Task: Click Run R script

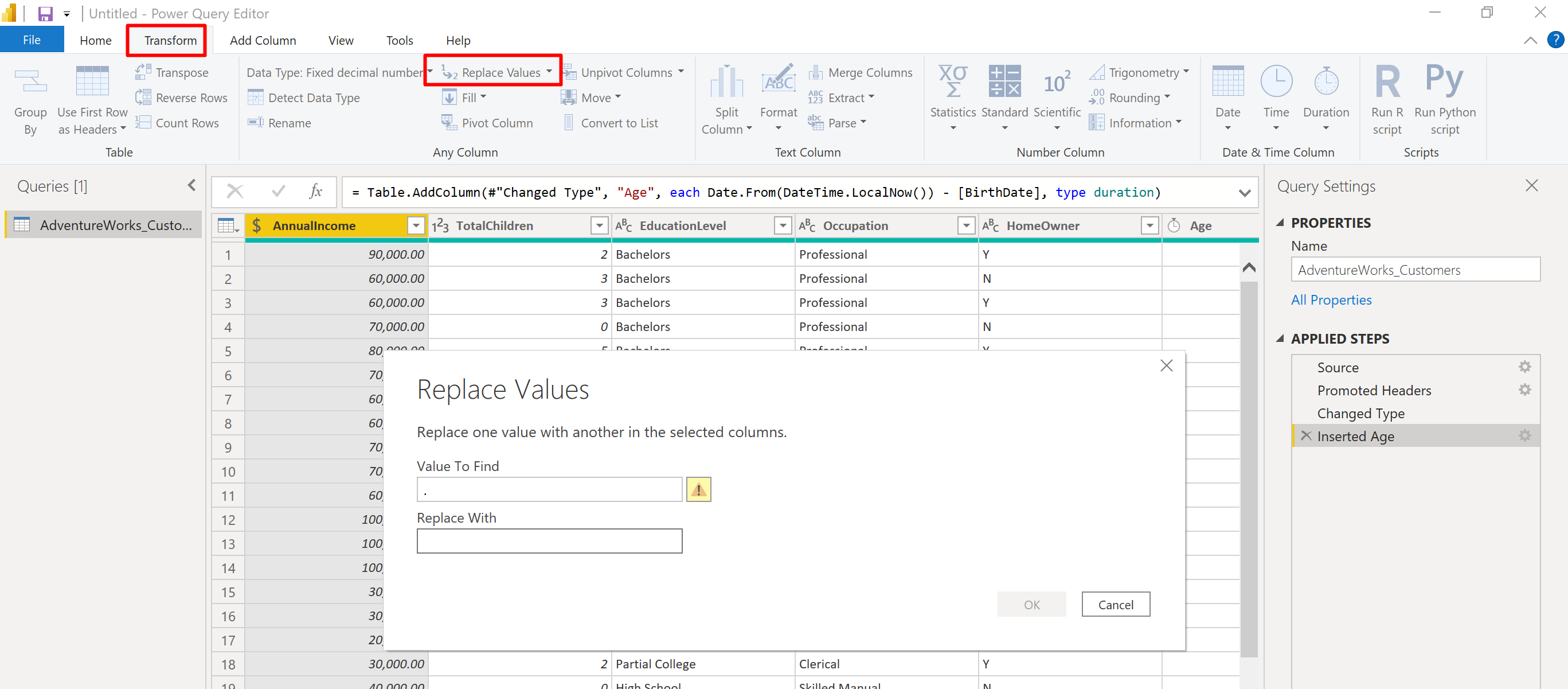Action: (1387, 101)
